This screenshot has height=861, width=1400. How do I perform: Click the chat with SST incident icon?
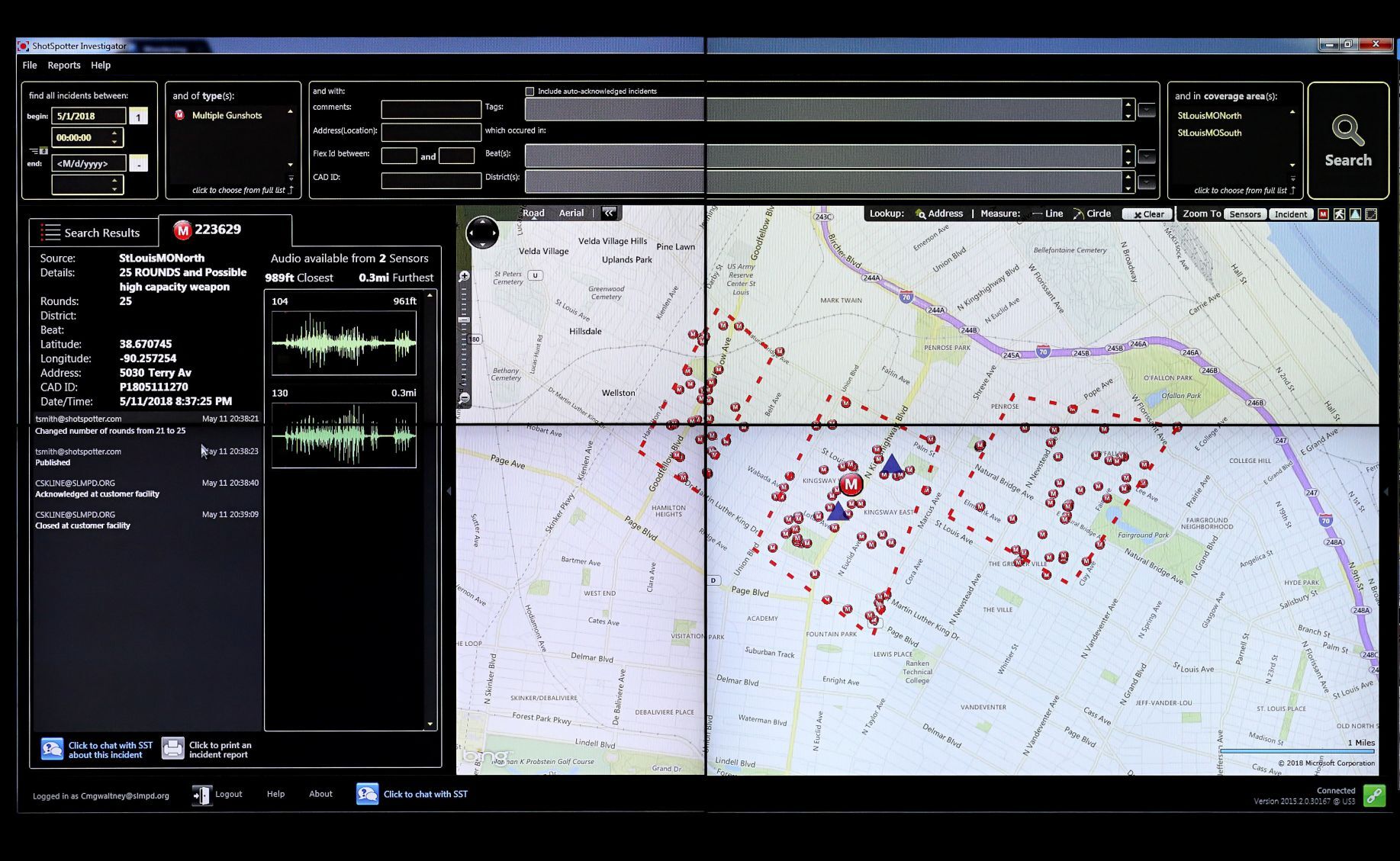point(52,749)
